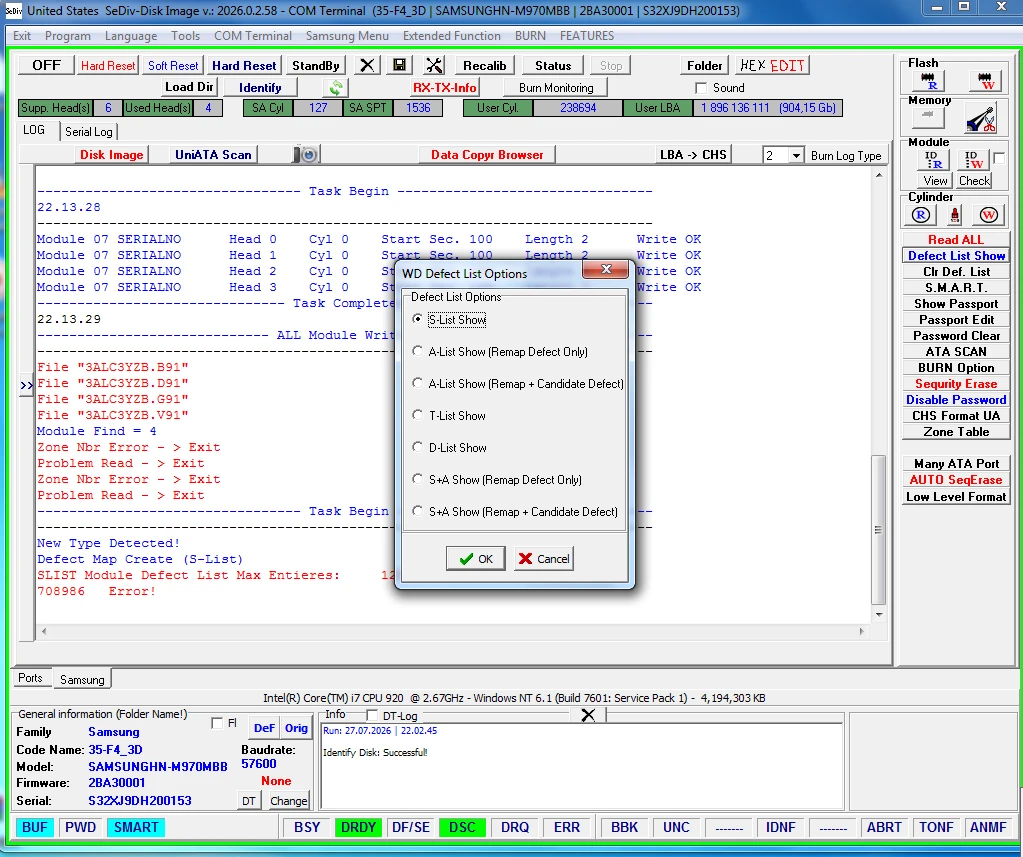Click the Disk Image button
Image resolution: width=1023 pixels, height=857 pixels.
point(112,155)
